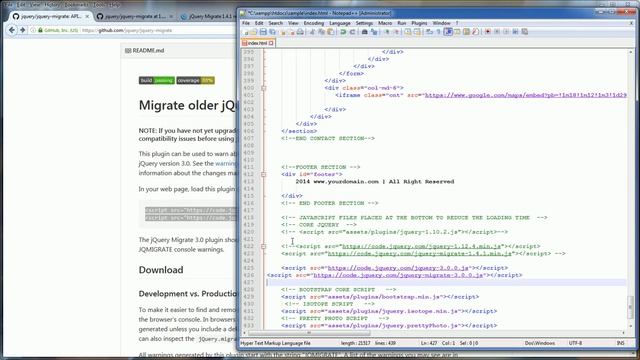Screen dimensions: 640x360
Task: Click the build passing badge
Action: (157, 80)
